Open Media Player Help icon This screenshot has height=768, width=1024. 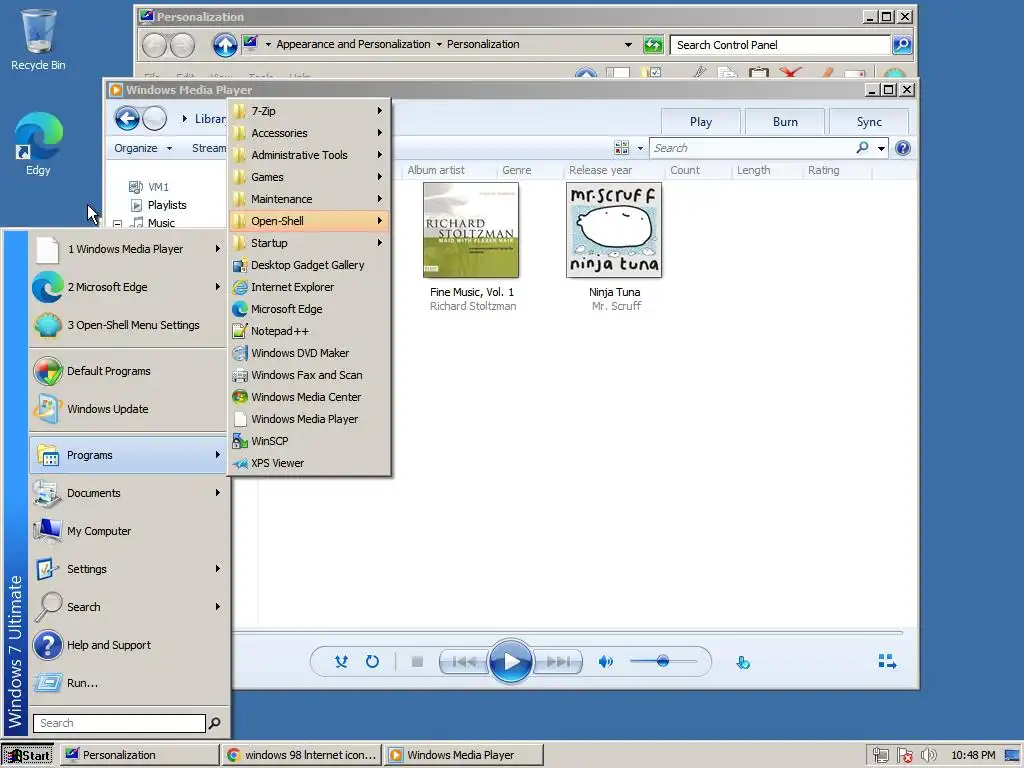903,148
